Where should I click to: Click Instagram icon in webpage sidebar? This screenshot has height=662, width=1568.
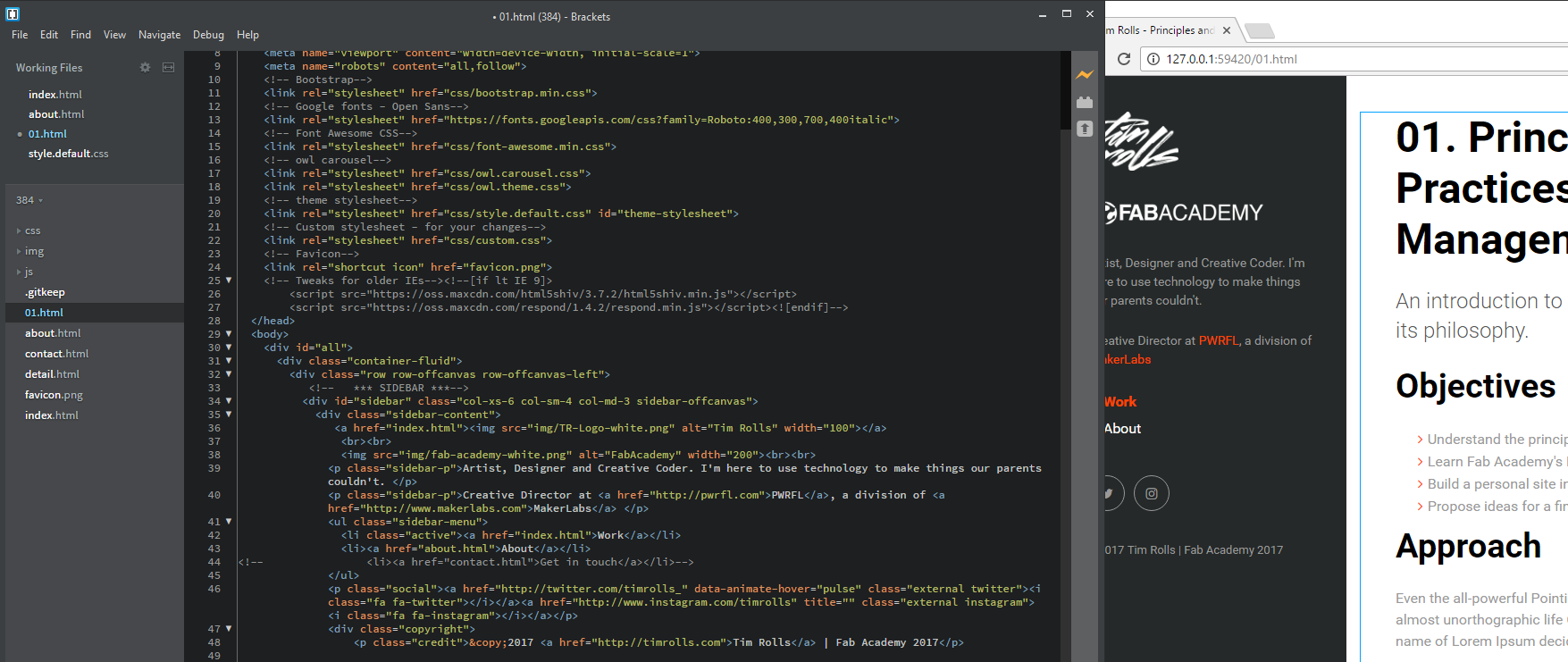(1152, 493)
